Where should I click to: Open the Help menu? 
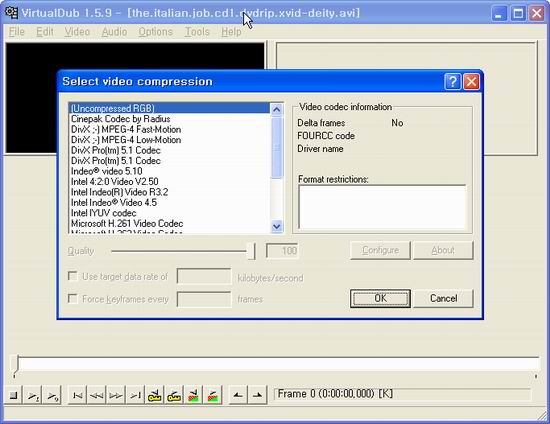(x=231, y=32)
